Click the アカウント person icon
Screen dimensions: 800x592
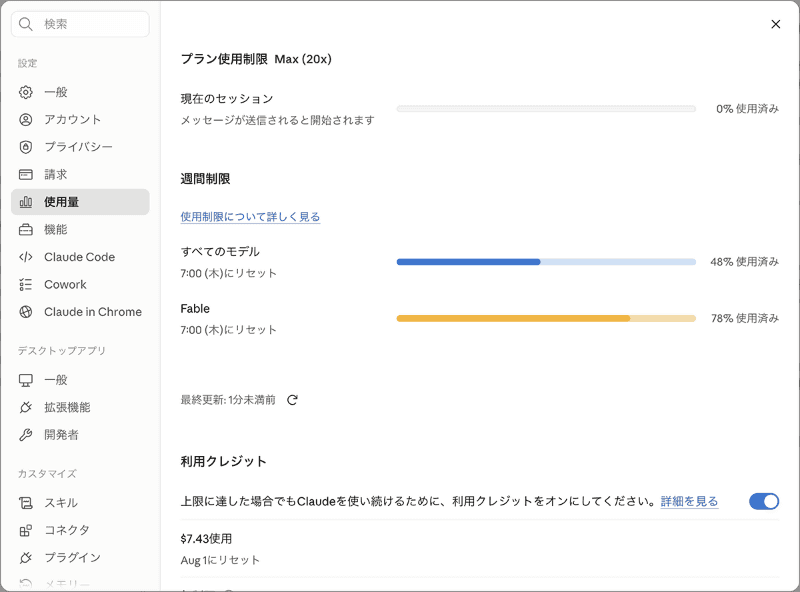pos(26,120)
